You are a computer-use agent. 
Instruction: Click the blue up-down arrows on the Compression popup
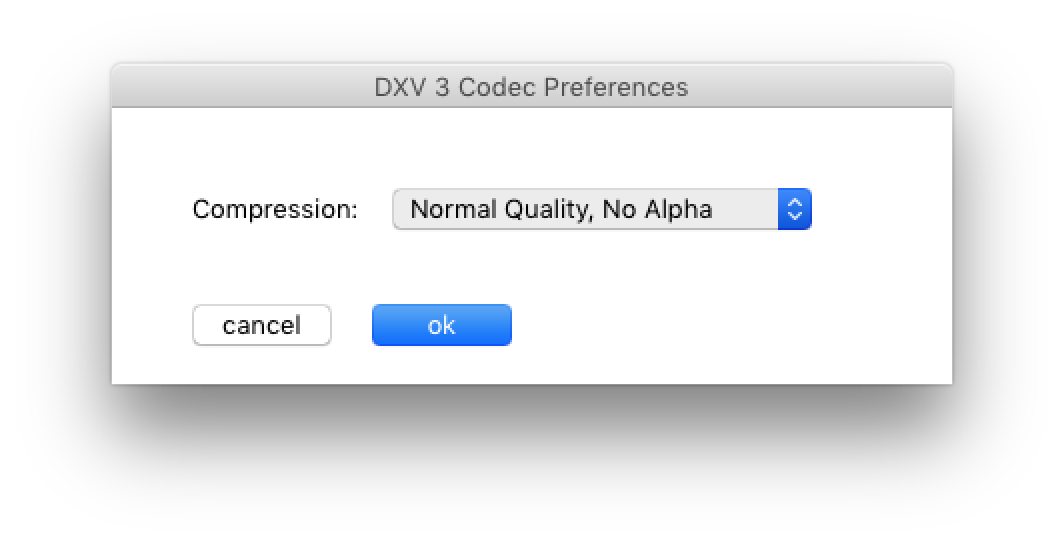point(794,209)
